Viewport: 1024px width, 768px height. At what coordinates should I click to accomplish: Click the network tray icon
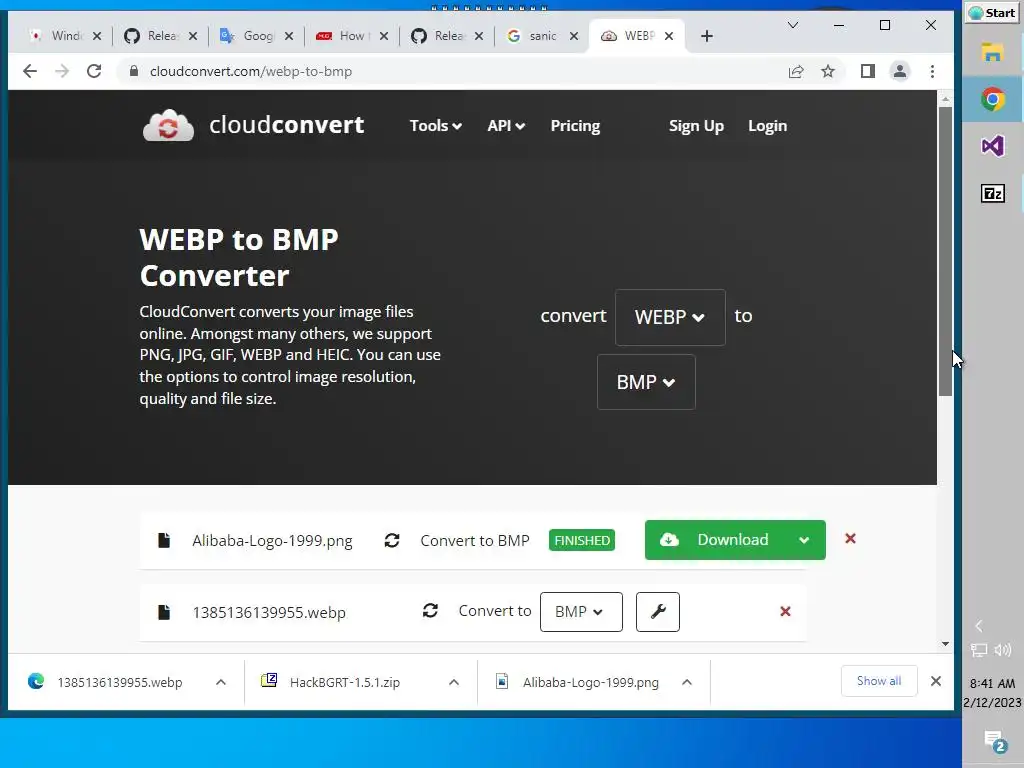click(x=979, y=650)
